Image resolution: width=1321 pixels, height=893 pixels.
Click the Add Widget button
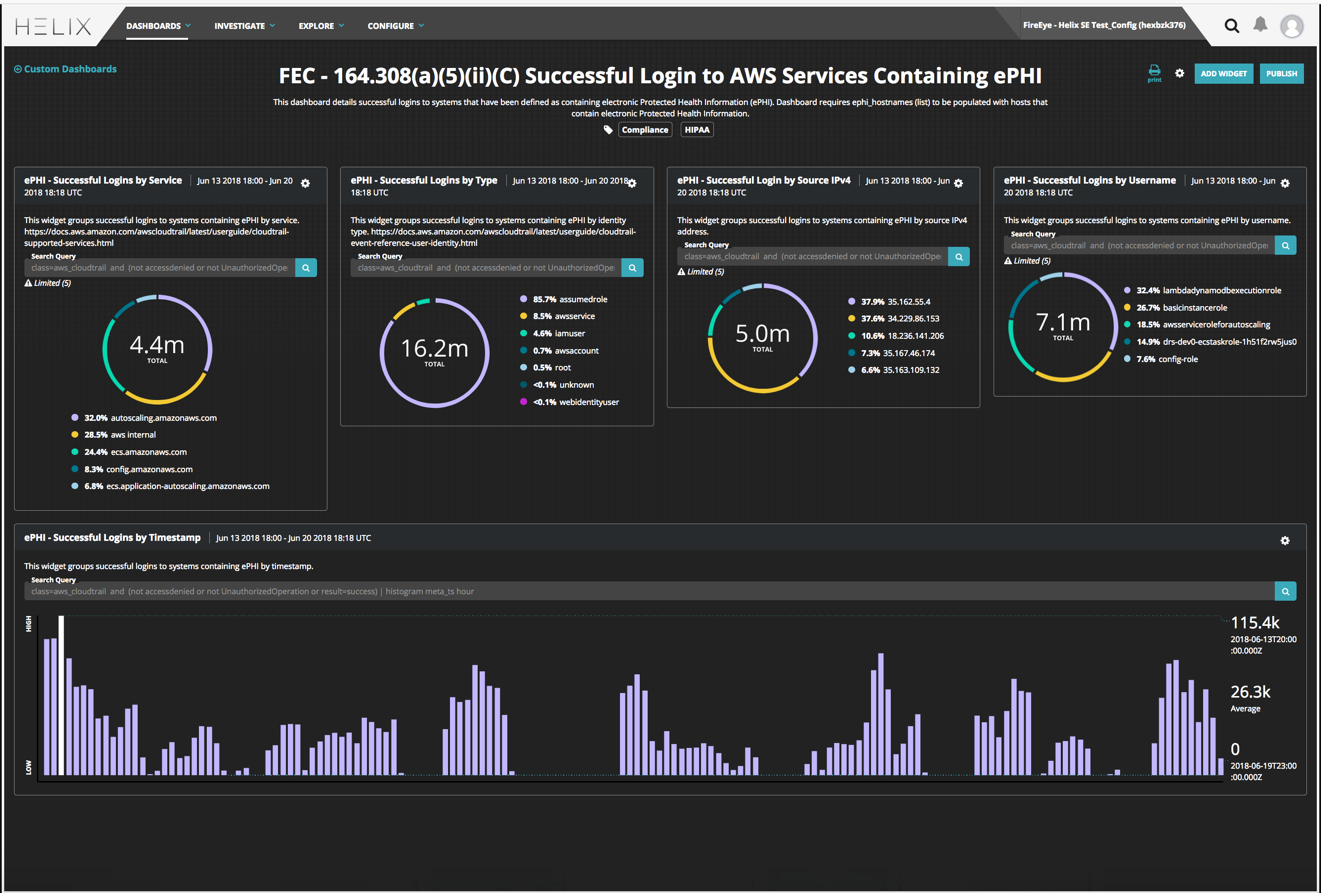click(x=1223, y=74)
